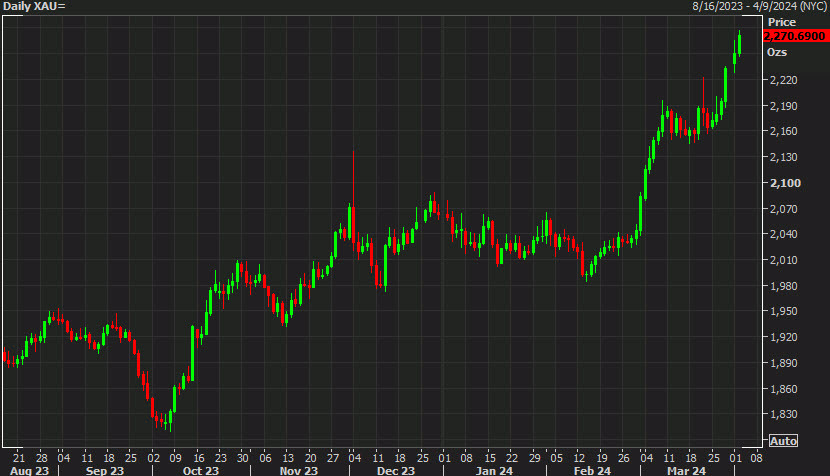
Task: Click the 2,160 price axis value
Action: pos(783,131)
